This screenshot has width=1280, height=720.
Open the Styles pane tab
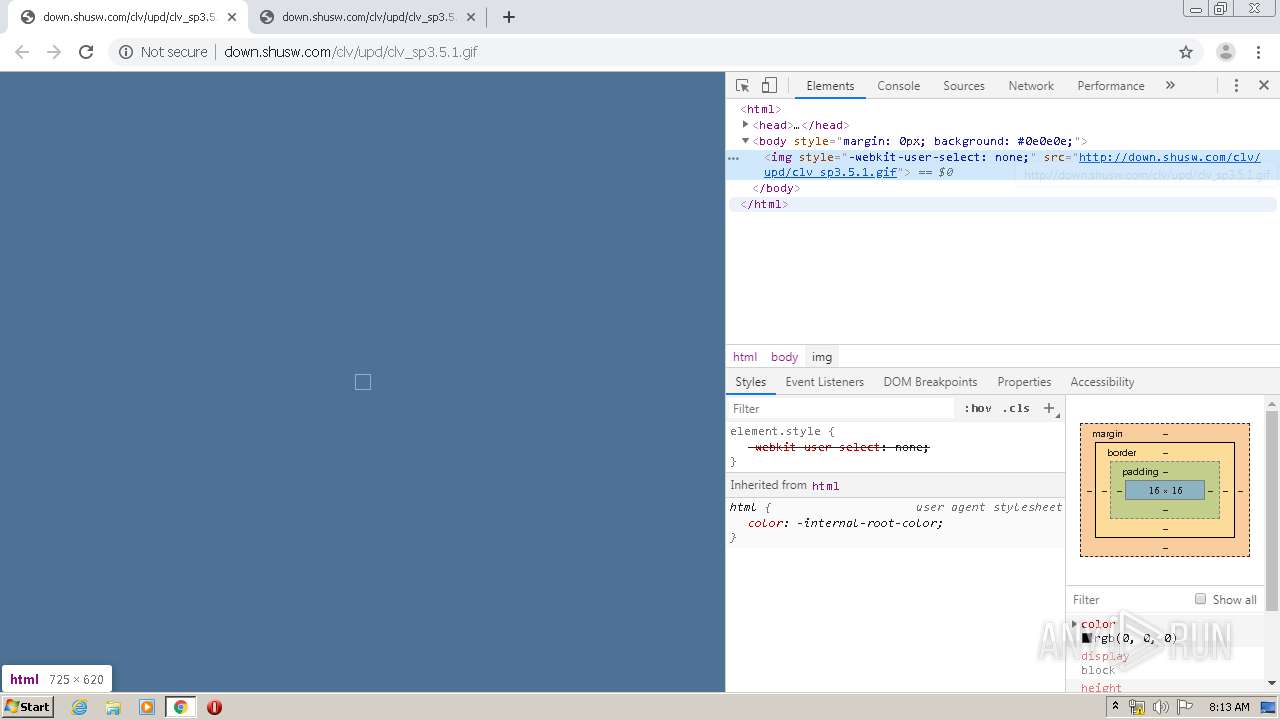tap(750, 382)
